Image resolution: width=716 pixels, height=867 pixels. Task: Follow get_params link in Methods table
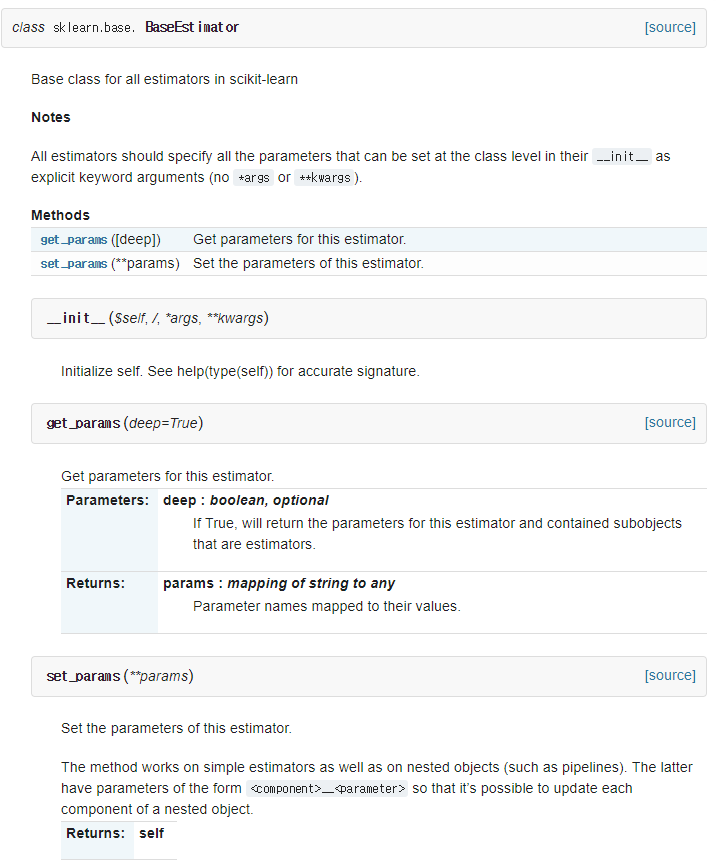pos(74,239)
